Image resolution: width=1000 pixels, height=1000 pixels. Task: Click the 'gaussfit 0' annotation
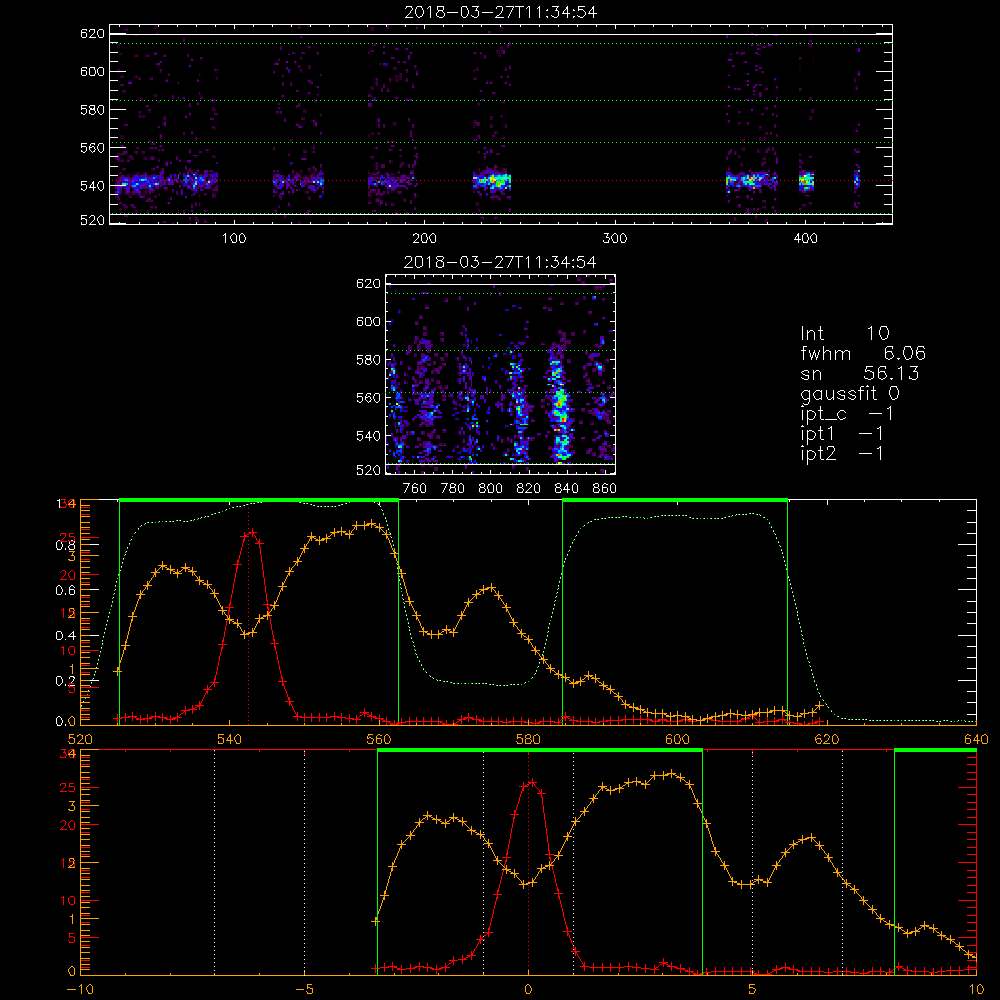coord(850,393)
